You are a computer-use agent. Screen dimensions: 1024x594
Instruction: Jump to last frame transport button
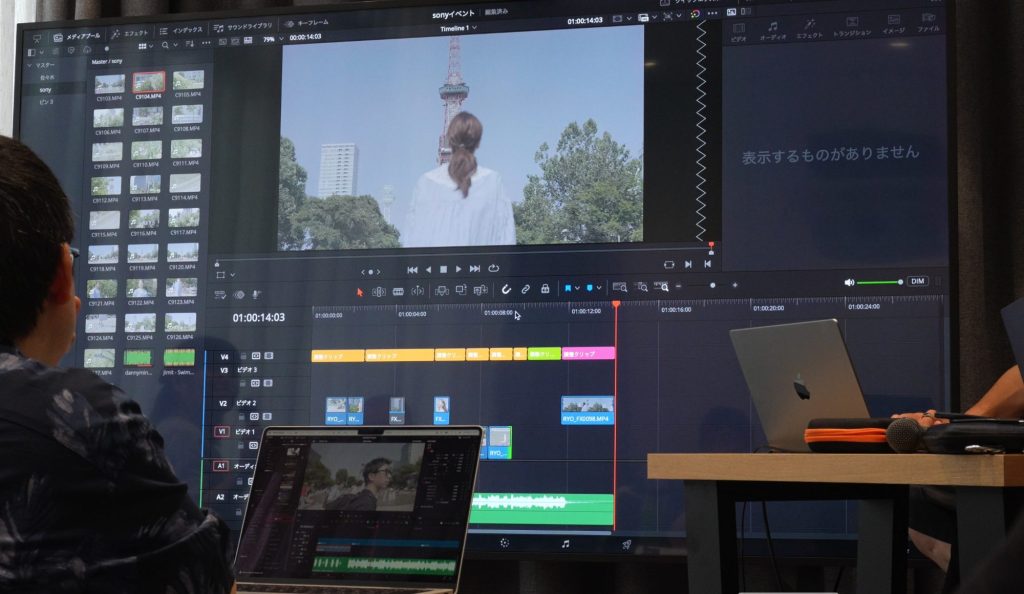coord(475,268)
